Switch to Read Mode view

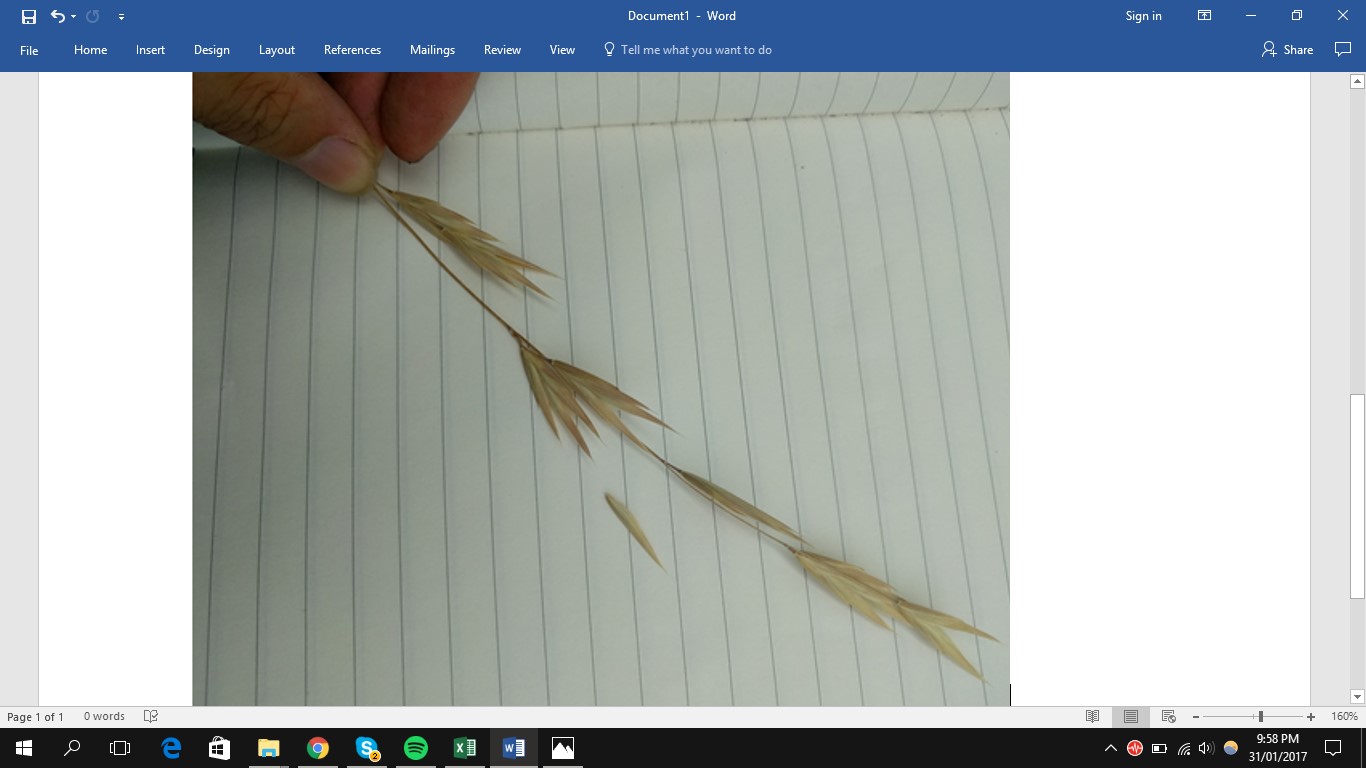(1092, 716)
